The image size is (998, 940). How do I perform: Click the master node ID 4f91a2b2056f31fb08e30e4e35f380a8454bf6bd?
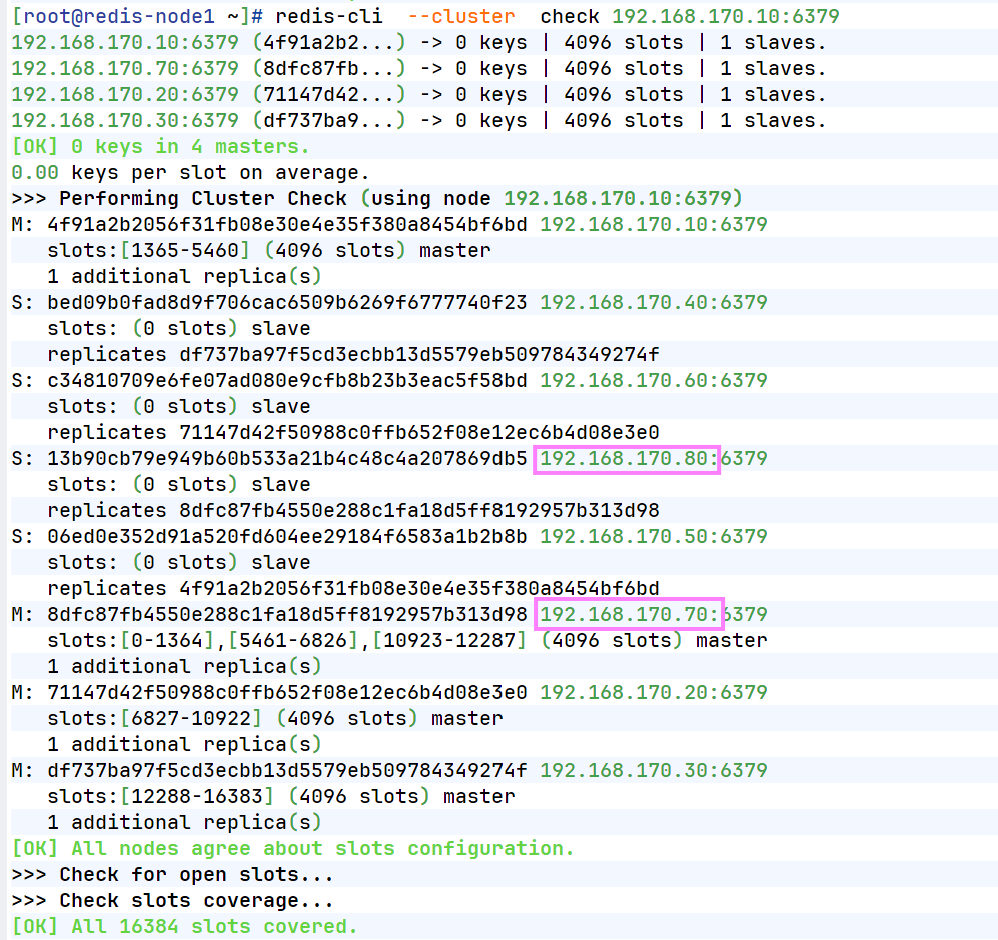pos(287,225)
